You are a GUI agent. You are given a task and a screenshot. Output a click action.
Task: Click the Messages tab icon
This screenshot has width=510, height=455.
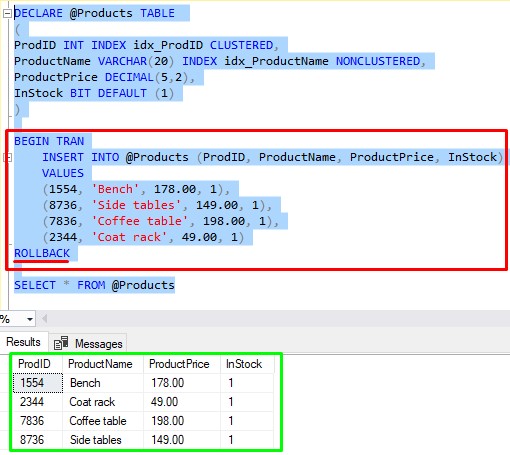pos(61,343)
